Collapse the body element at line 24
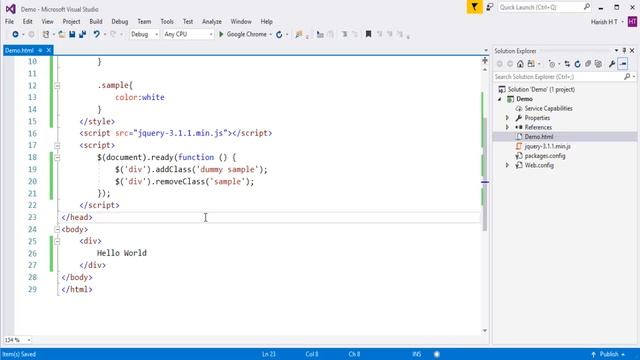 [x=57, y=229]
